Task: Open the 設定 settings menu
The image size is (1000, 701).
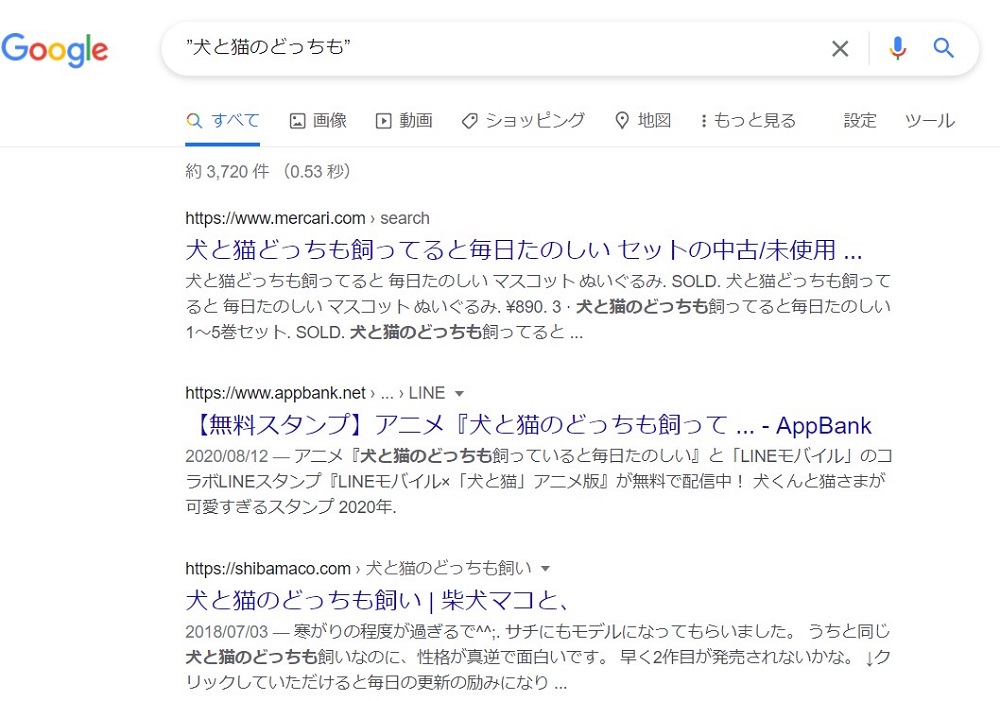Action: coord(860,121)
